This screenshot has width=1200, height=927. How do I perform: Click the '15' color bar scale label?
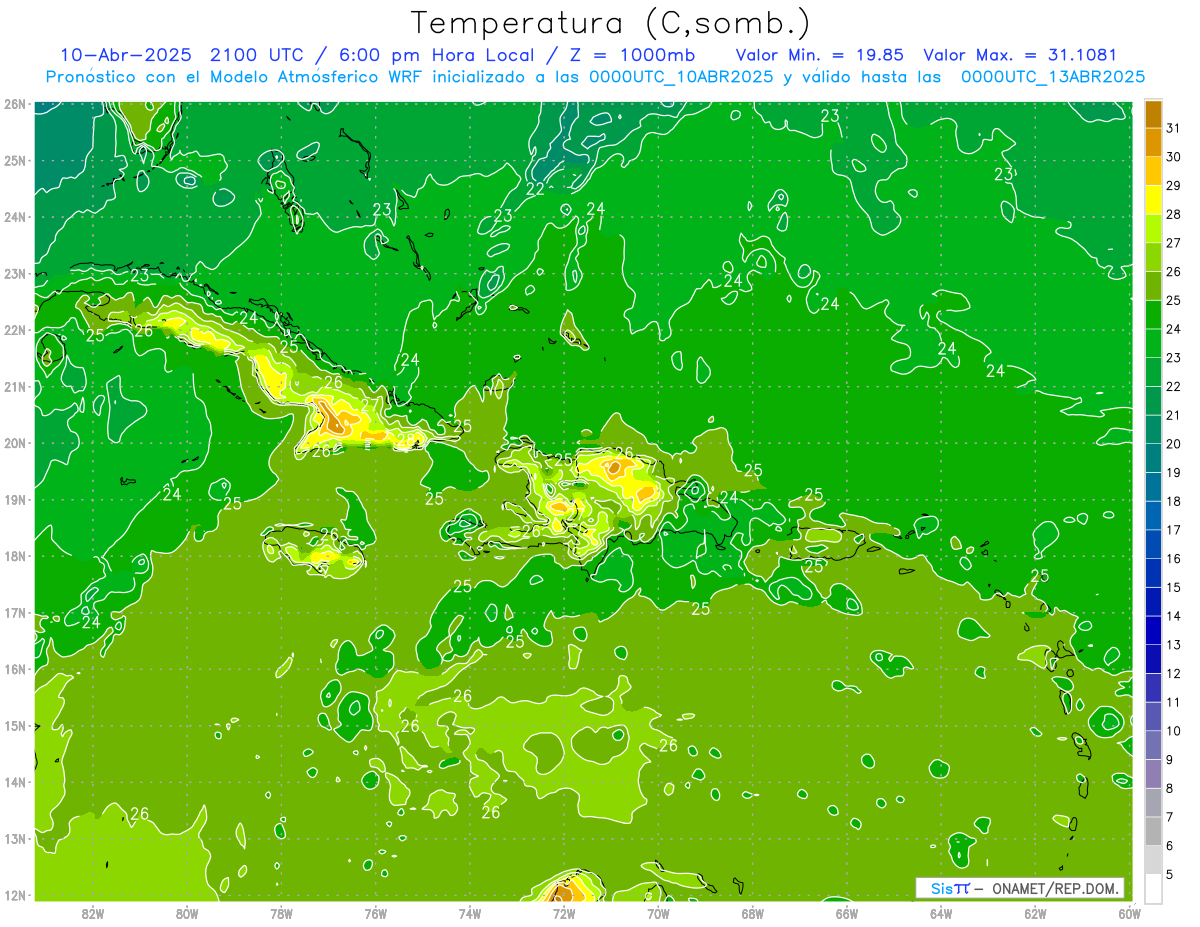point(1173,587)
